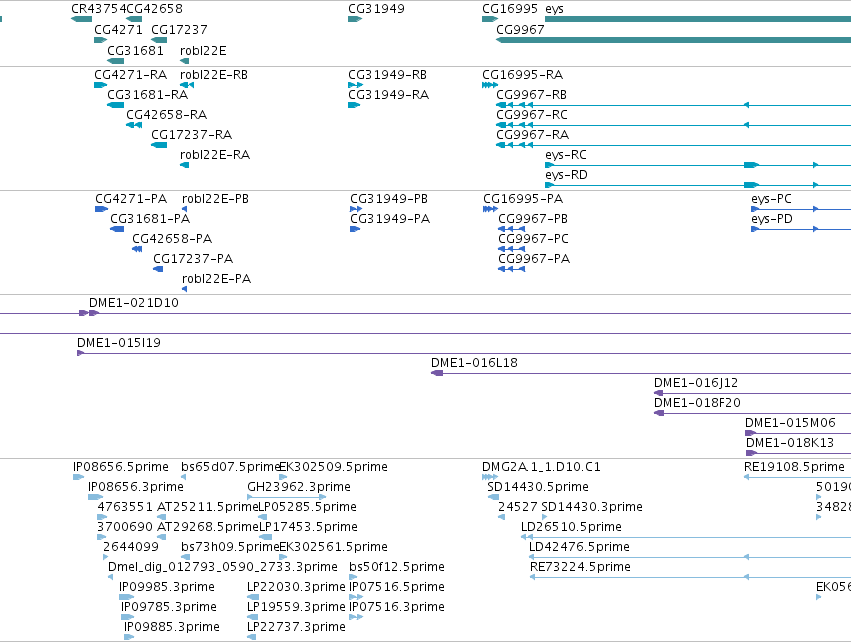This screenshot has height=642, width=851.
Task: Click transcript eys-RD
Action: tap(566, 175)
